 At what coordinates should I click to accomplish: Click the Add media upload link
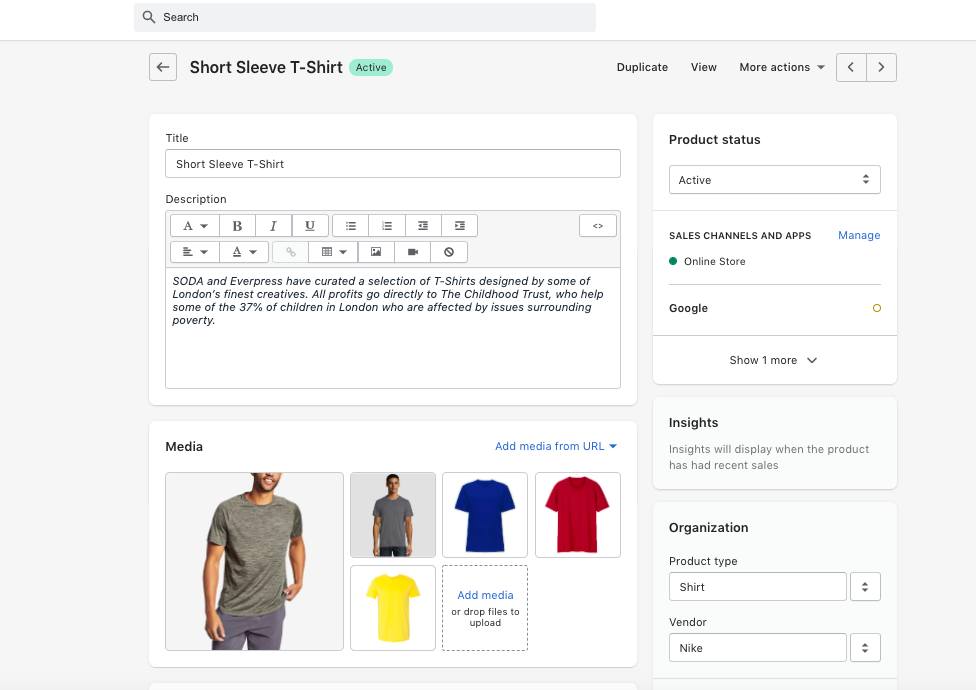point(485,595)
